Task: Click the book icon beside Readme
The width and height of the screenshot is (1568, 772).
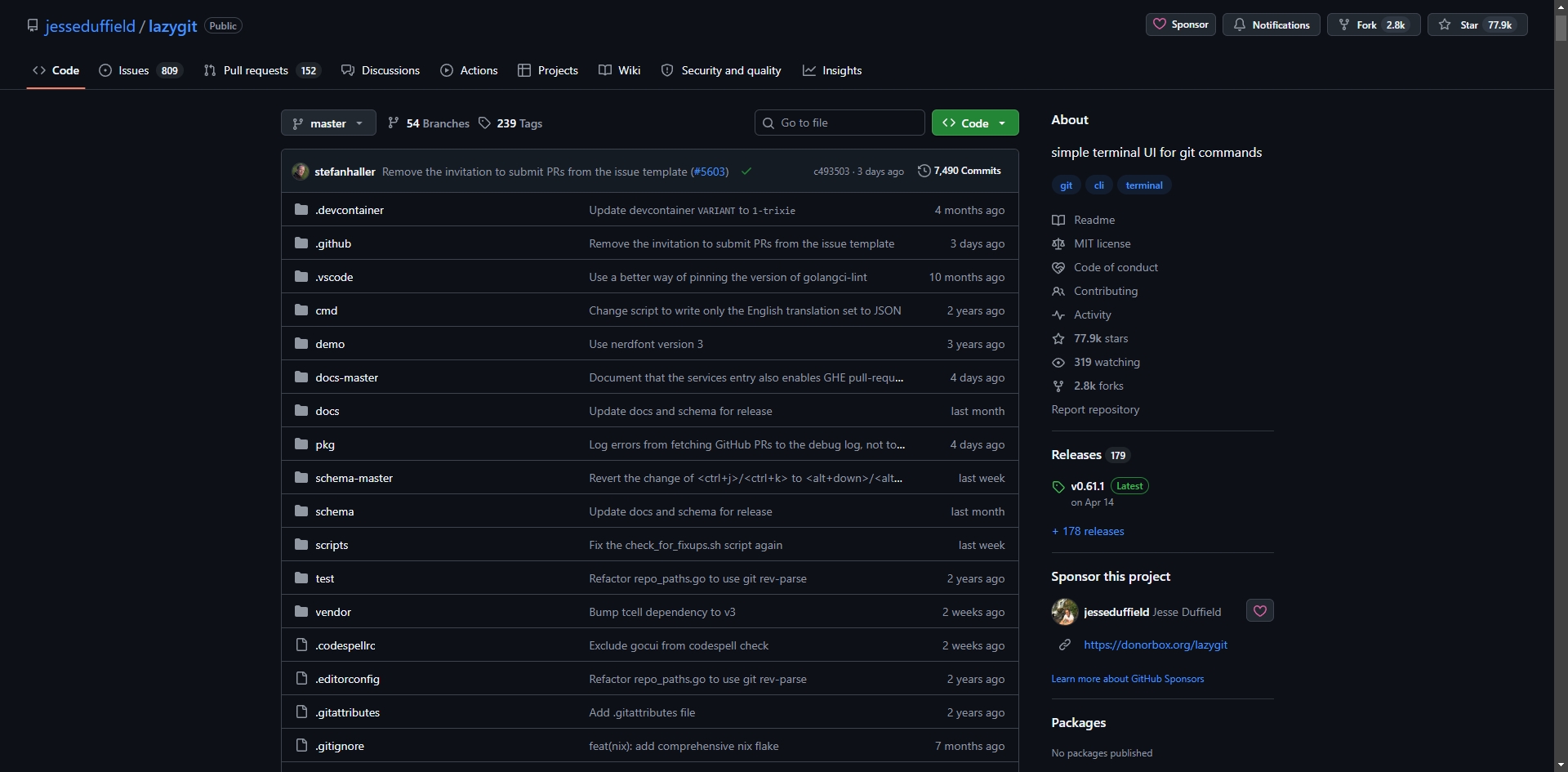Action: click(x=1058, y=221)
